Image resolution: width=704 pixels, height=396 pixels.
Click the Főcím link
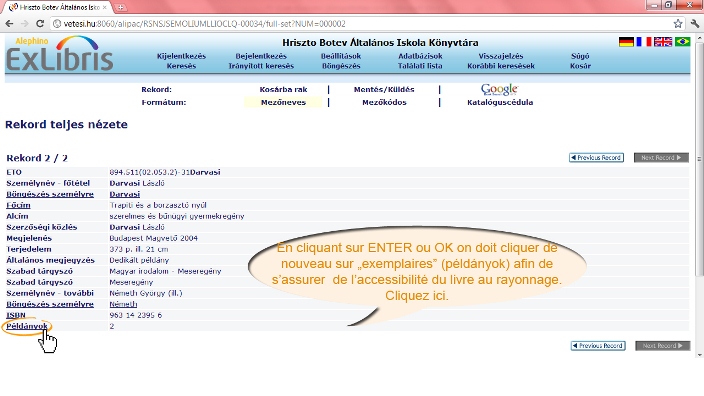pos(18,205)
